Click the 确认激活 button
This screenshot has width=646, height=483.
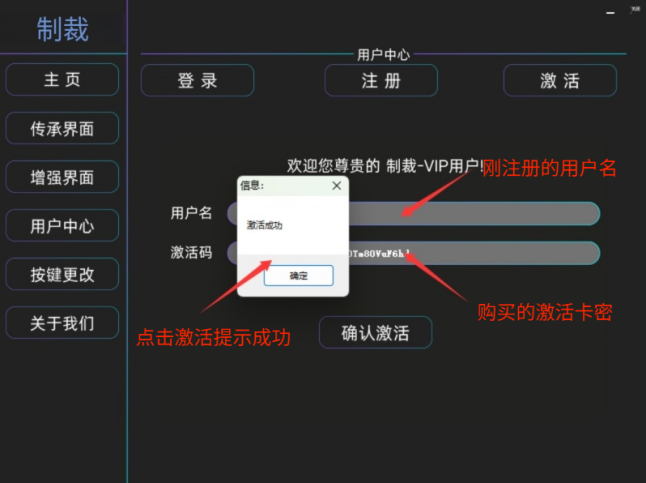375,333
